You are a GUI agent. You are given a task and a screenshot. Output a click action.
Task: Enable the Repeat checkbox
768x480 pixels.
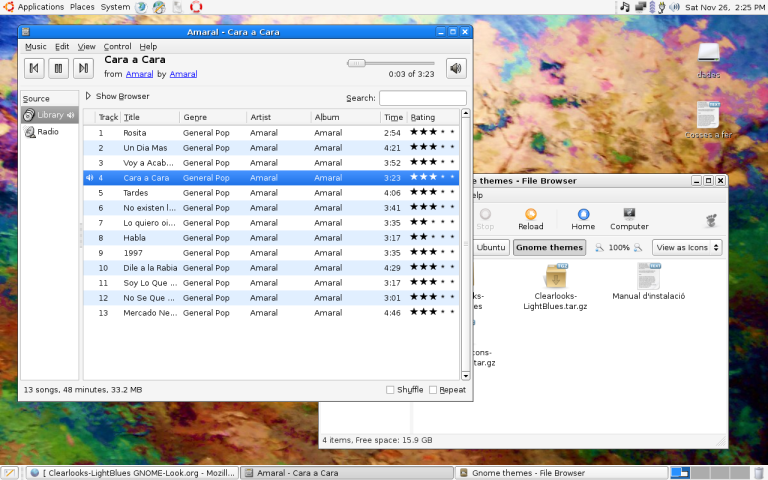433,390
